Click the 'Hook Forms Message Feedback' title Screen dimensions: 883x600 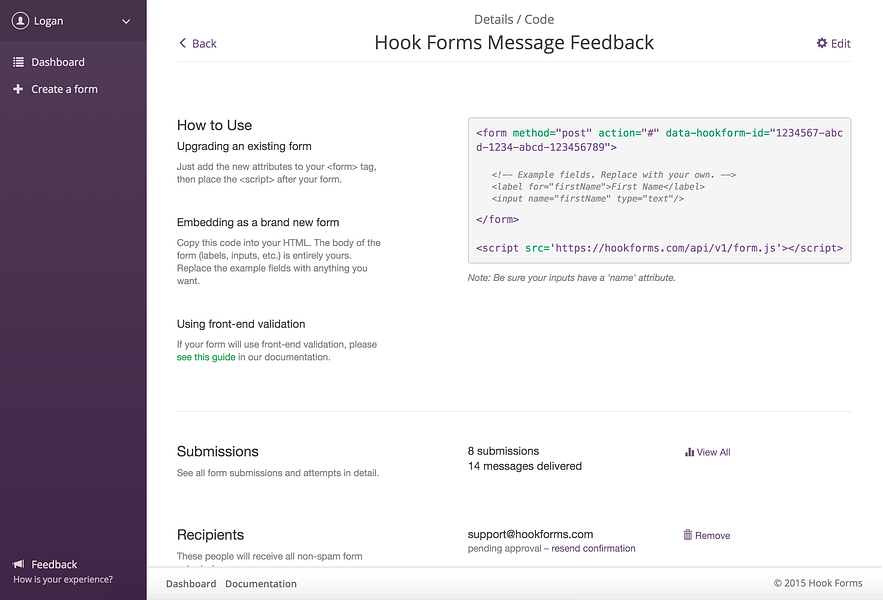tap(514, 42)
